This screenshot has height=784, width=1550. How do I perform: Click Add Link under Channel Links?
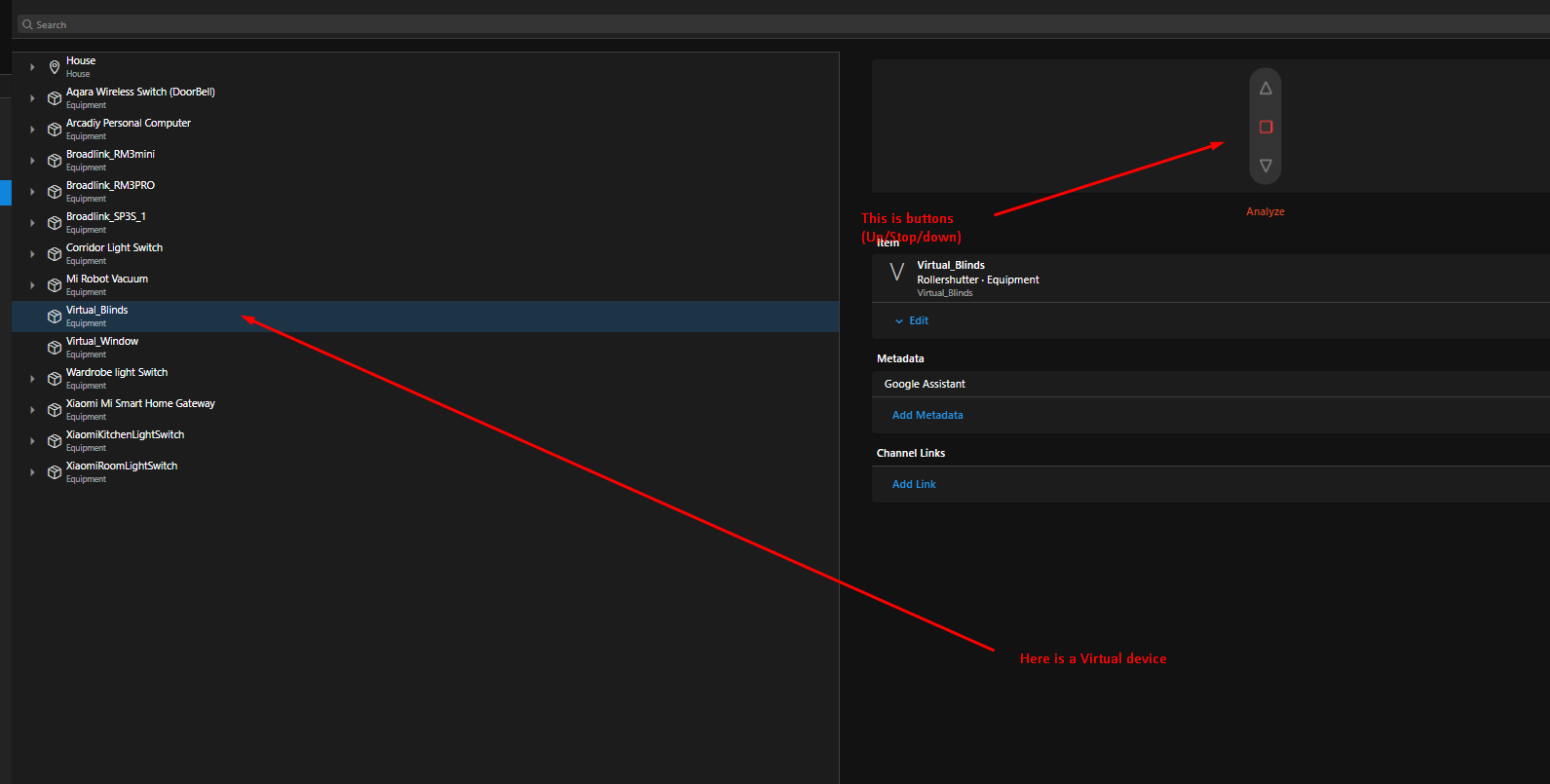[914, 485]
